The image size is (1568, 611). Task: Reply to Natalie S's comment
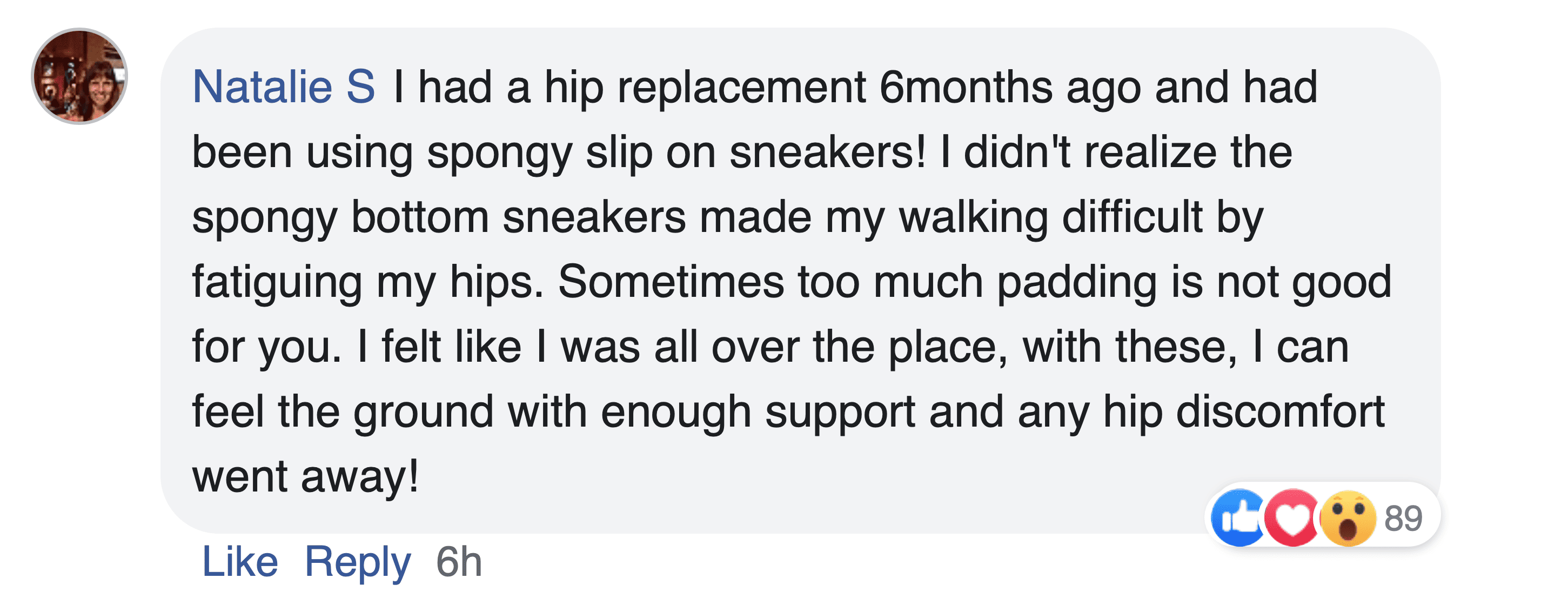pos(358,561)
